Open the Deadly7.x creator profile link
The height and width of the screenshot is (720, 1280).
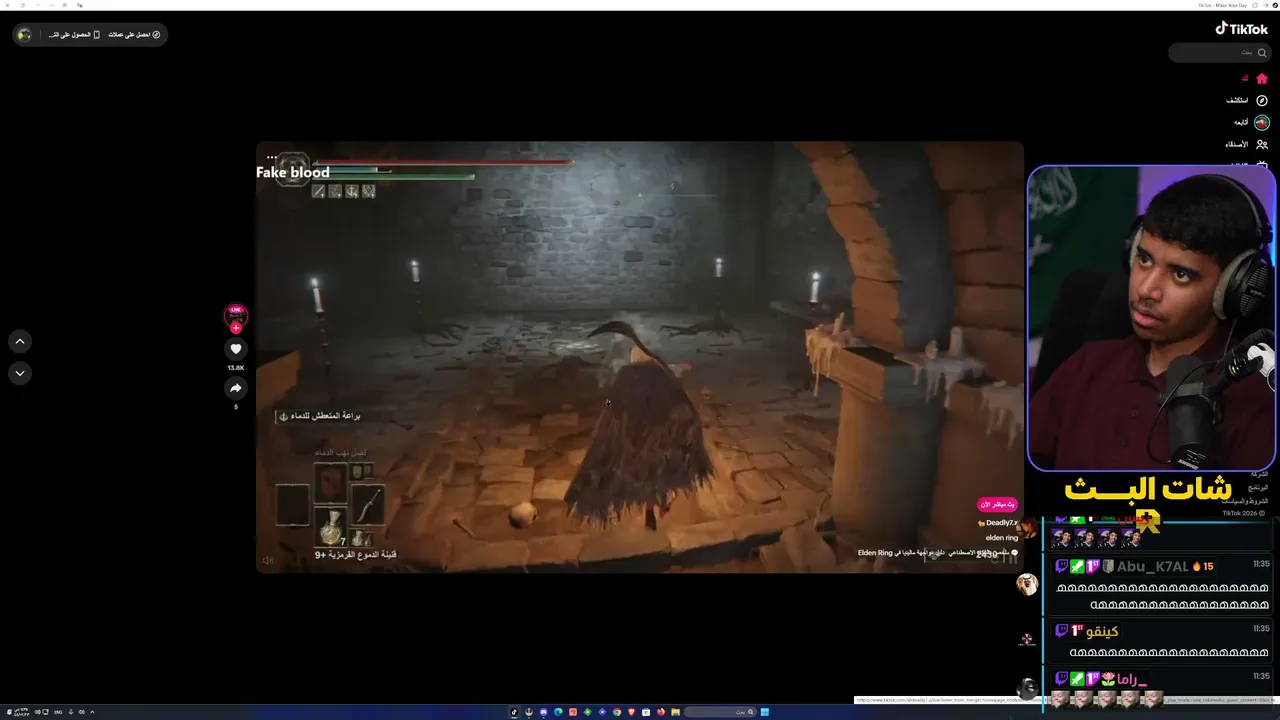coord(1000,523)
